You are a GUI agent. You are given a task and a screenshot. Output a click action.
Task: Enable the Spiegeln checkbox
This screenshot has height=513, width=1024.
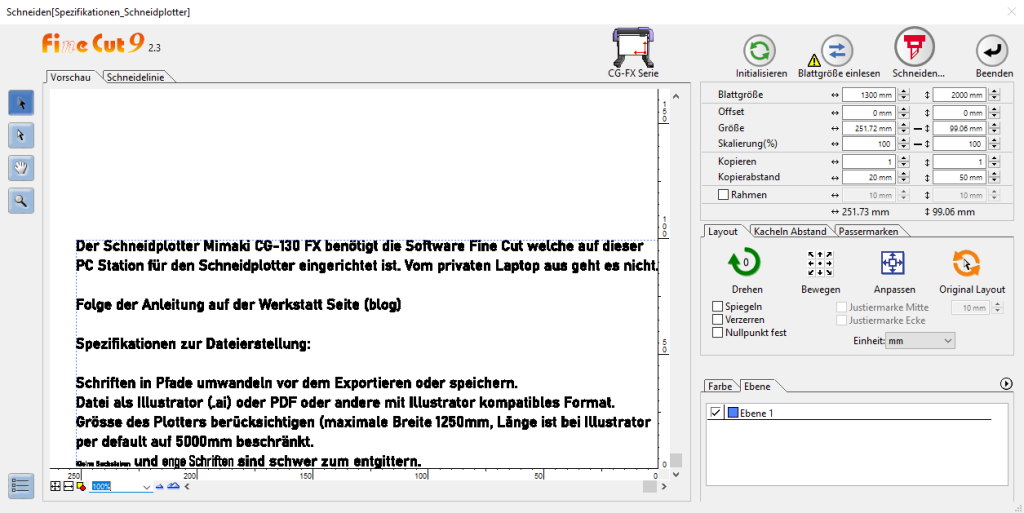717,306
